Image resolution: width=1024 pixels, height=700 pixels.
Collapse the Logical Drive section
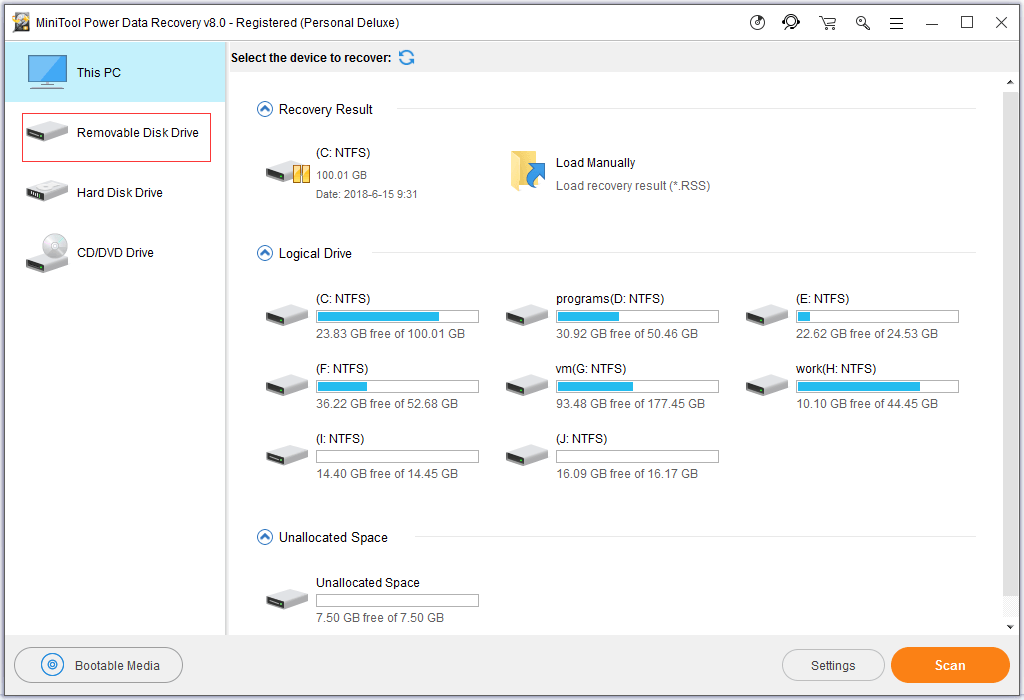click(264, 253)
